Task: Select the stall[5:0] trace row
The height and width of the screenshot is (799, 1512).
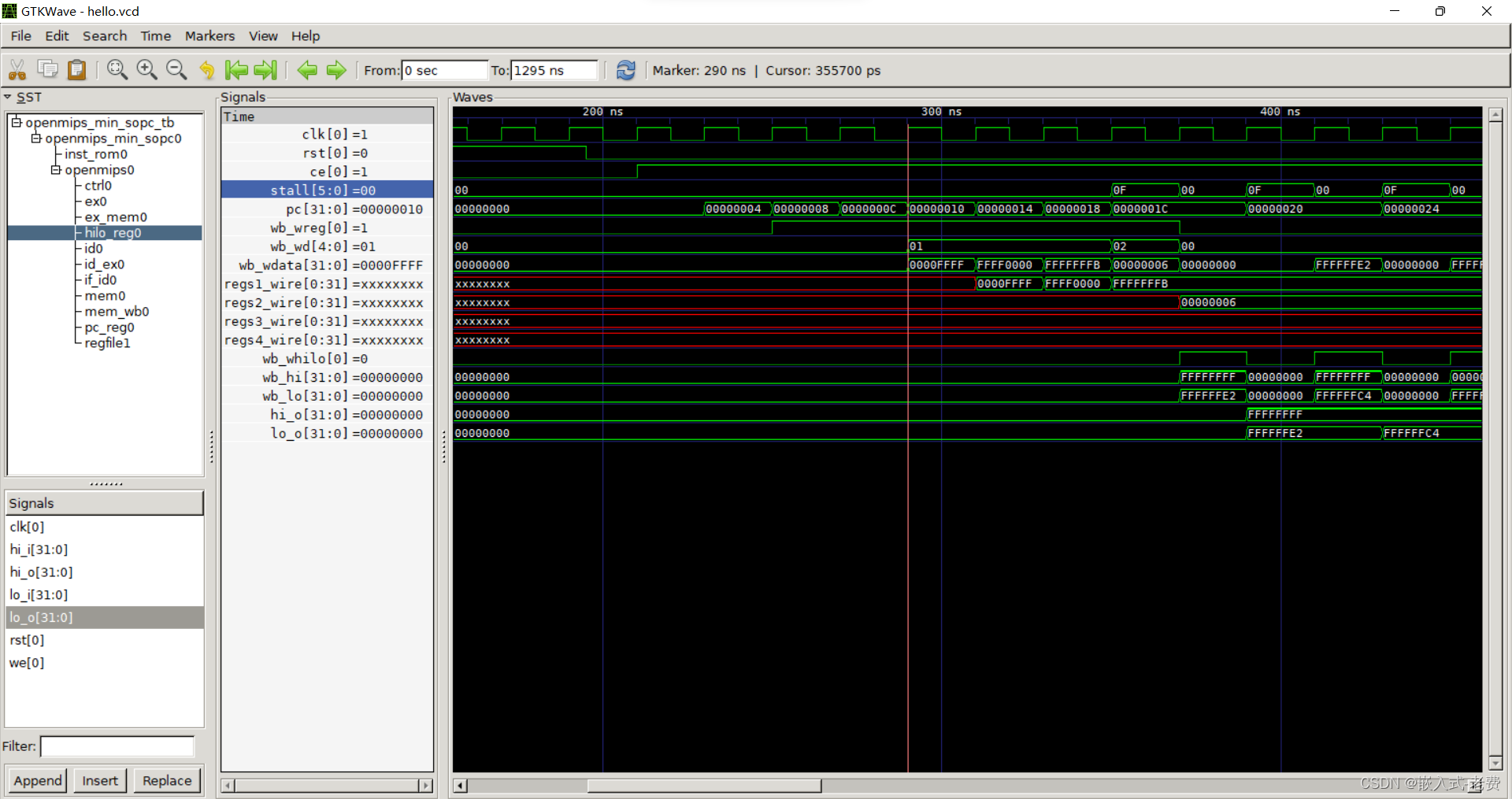Action: (327, 190)
